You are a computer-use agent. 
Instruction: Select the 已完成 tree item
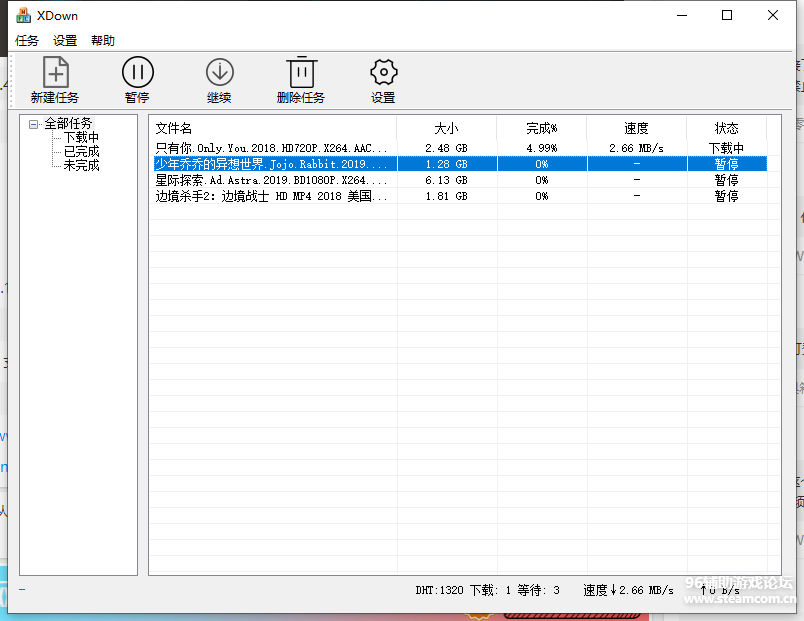pos(81,152)
